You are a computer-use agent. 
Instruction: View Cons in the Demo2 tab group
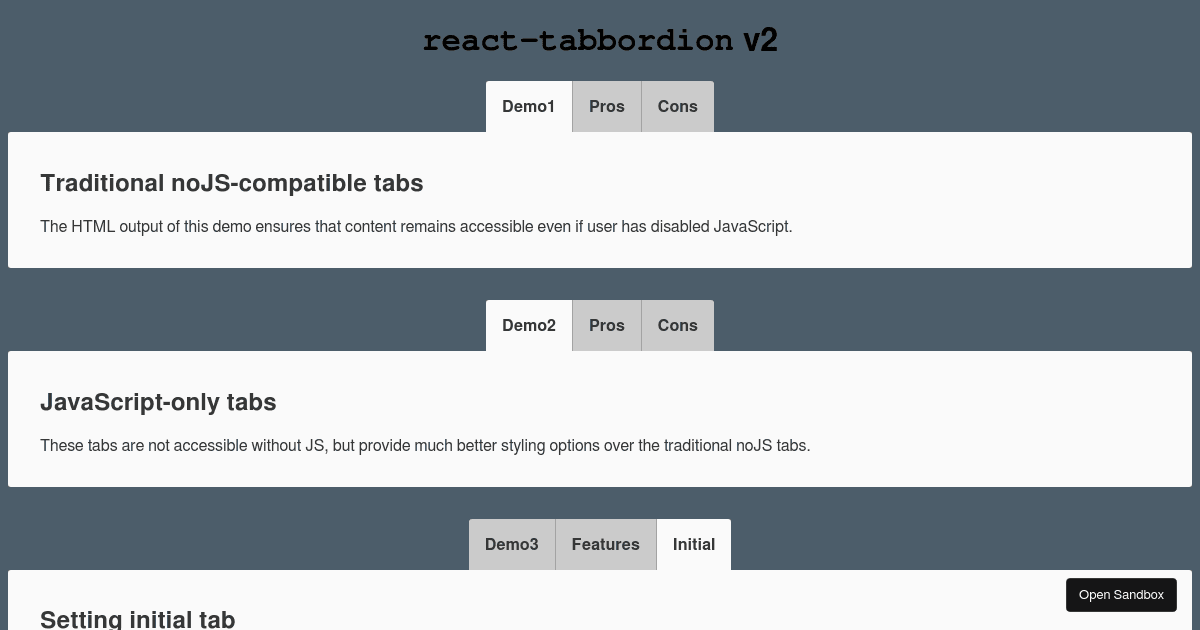point(677,325)
